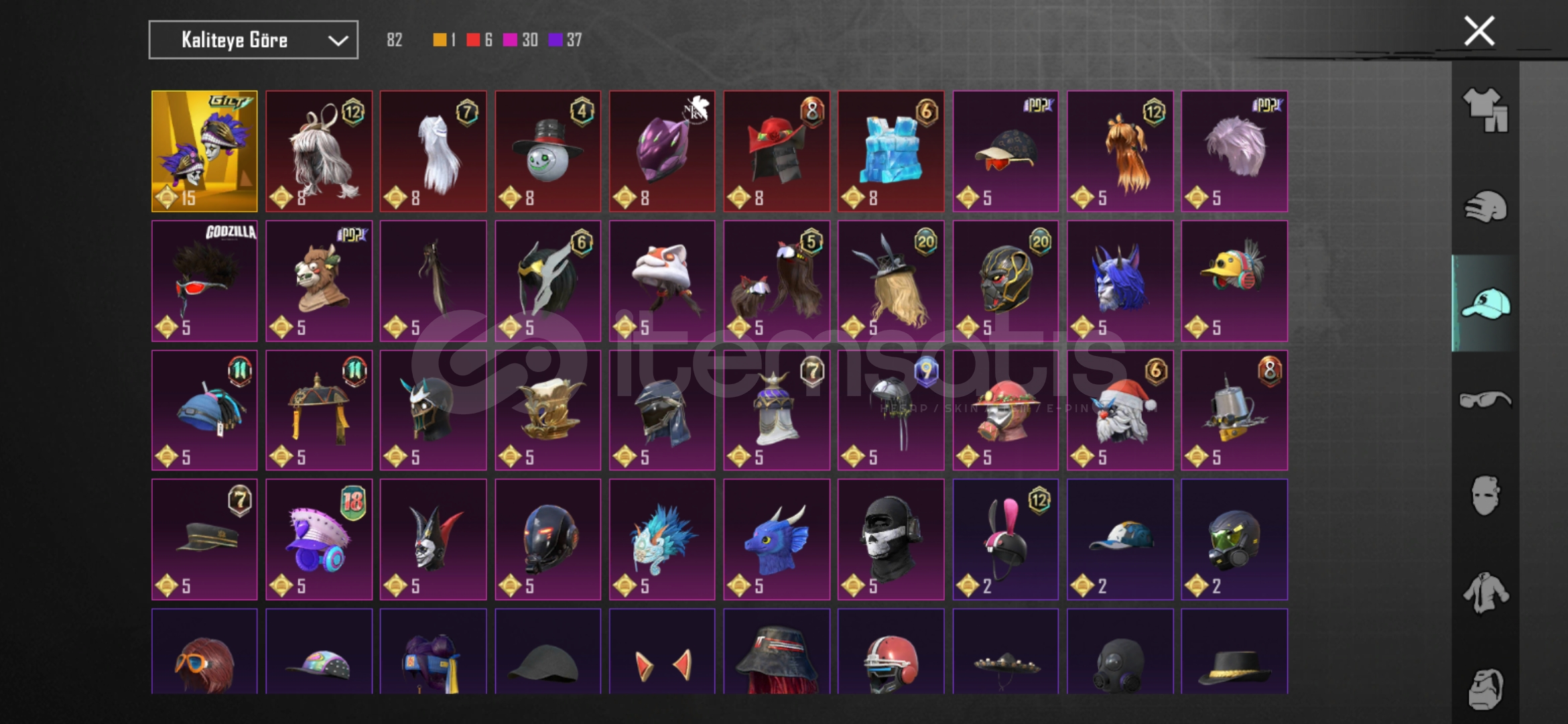The width and height of the screenshot is (1568, 724).
Task: Click the pink quality filter showing 30
Action: pos(521,40)
